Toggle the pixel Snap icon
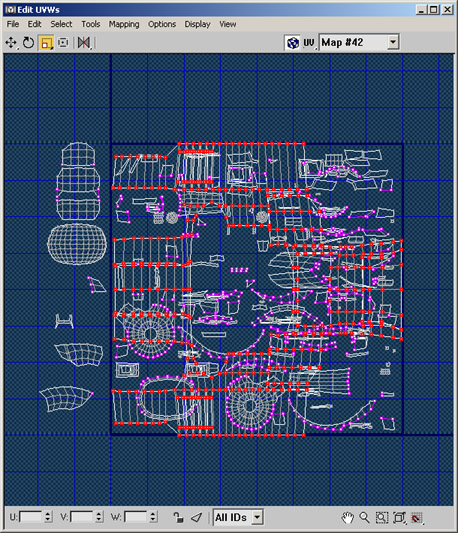This screenshot has width=458, height=533. (x=417, y=517)
